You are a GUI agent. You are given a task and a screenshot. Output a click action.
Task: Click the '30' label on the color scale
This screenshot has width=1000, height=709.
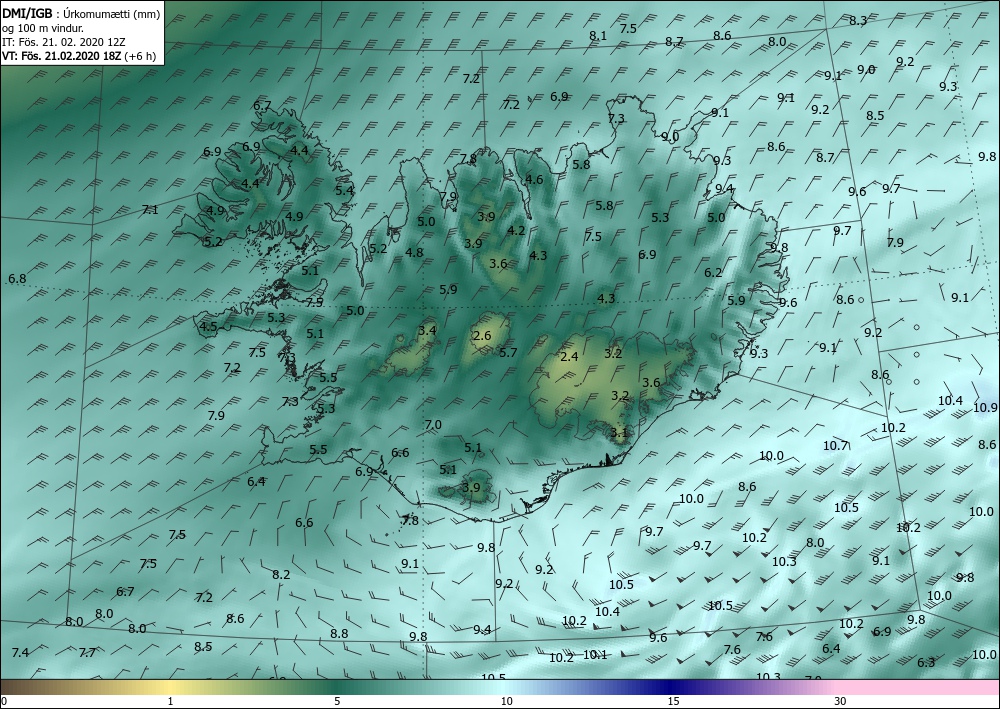(841, 702)
